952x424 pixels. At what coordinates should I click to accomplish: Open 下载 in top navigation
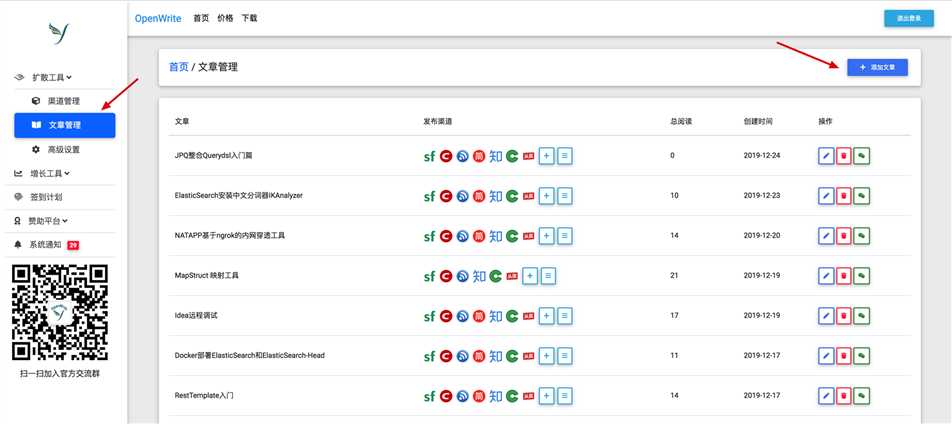click(x=250, y=18)
